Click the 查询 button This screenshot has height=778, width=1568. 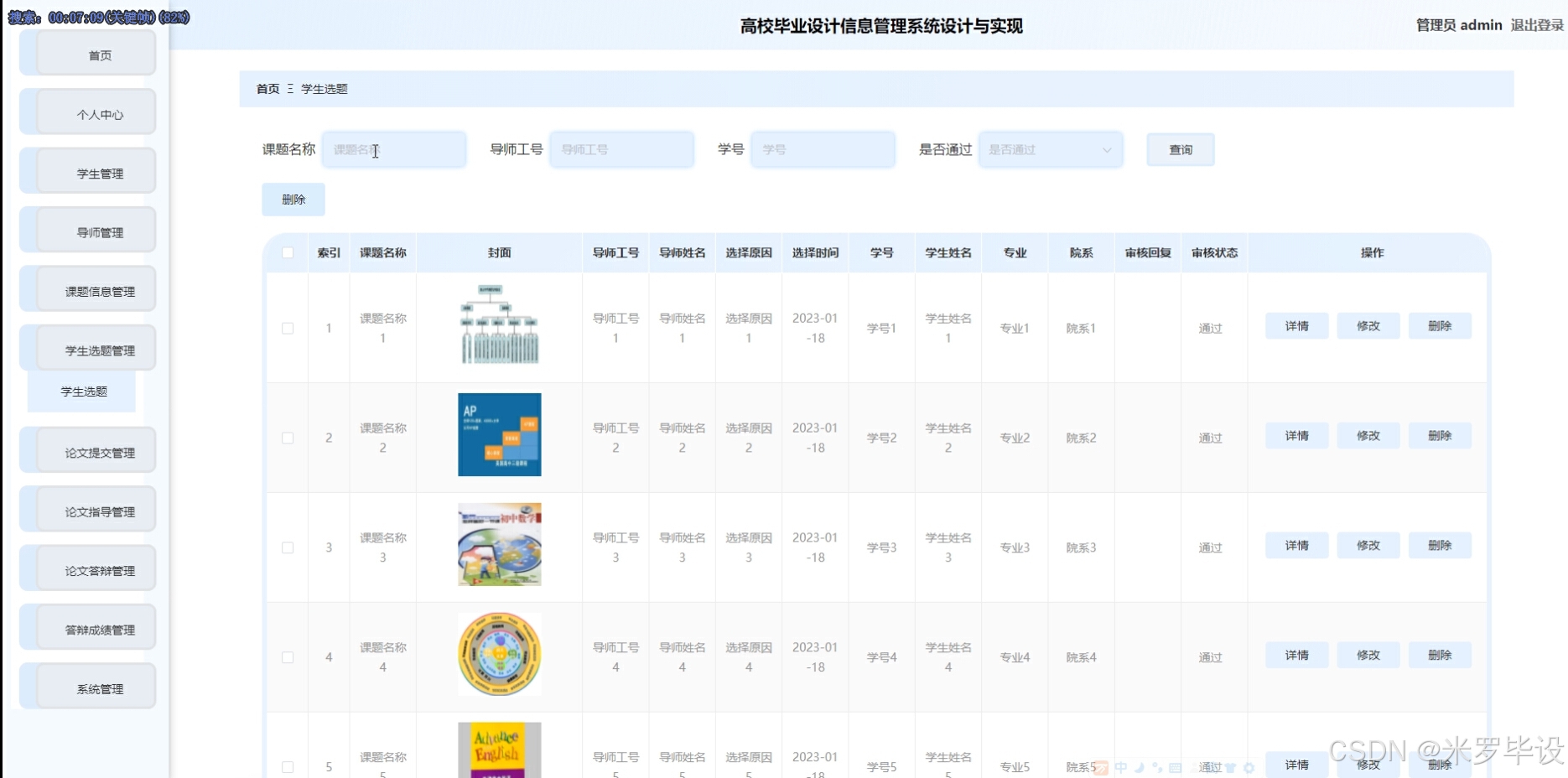coord(1181,149)
